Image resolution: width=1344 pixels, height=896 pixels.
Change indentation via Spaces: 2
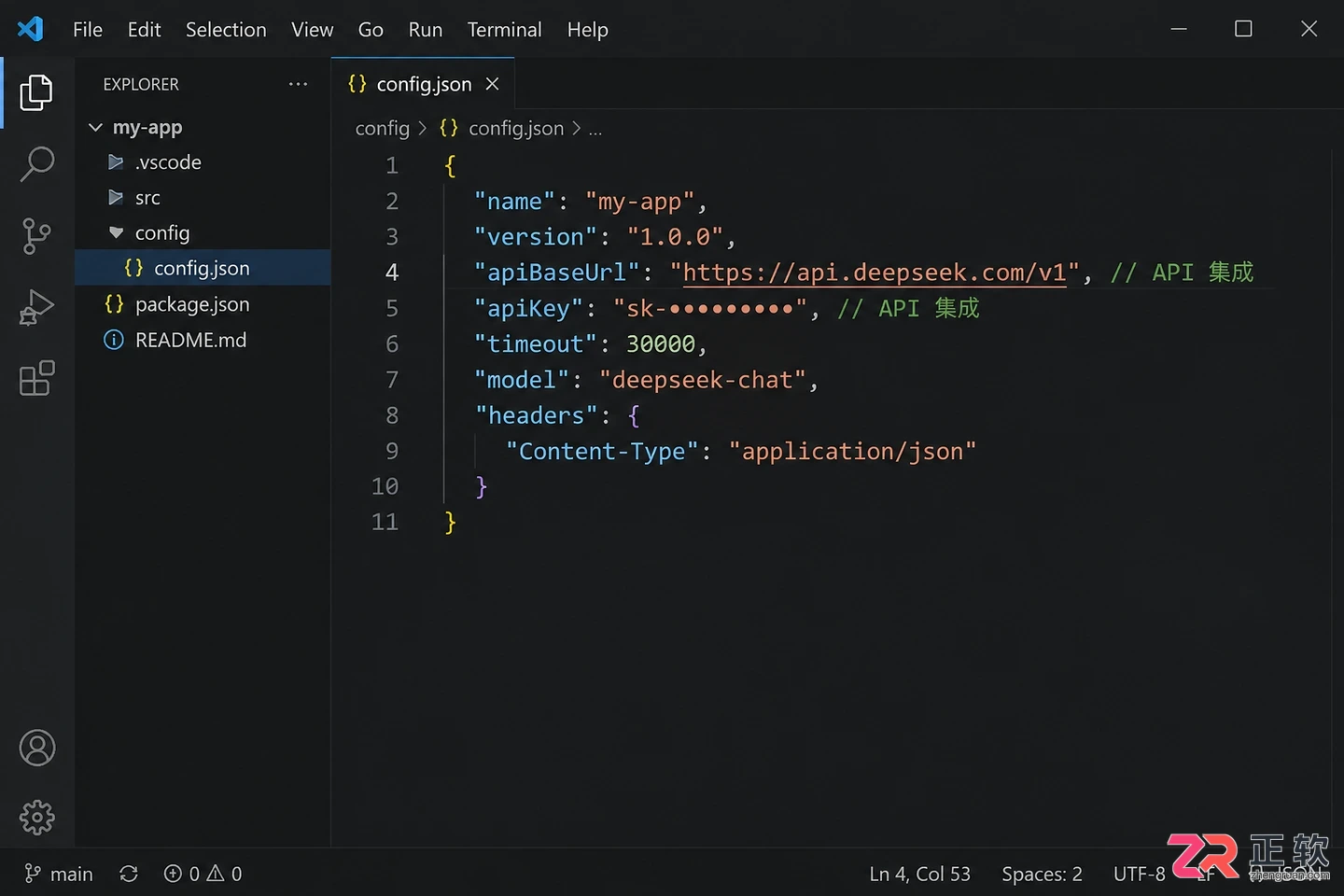pyautogui.click(x=1042, y=874)
